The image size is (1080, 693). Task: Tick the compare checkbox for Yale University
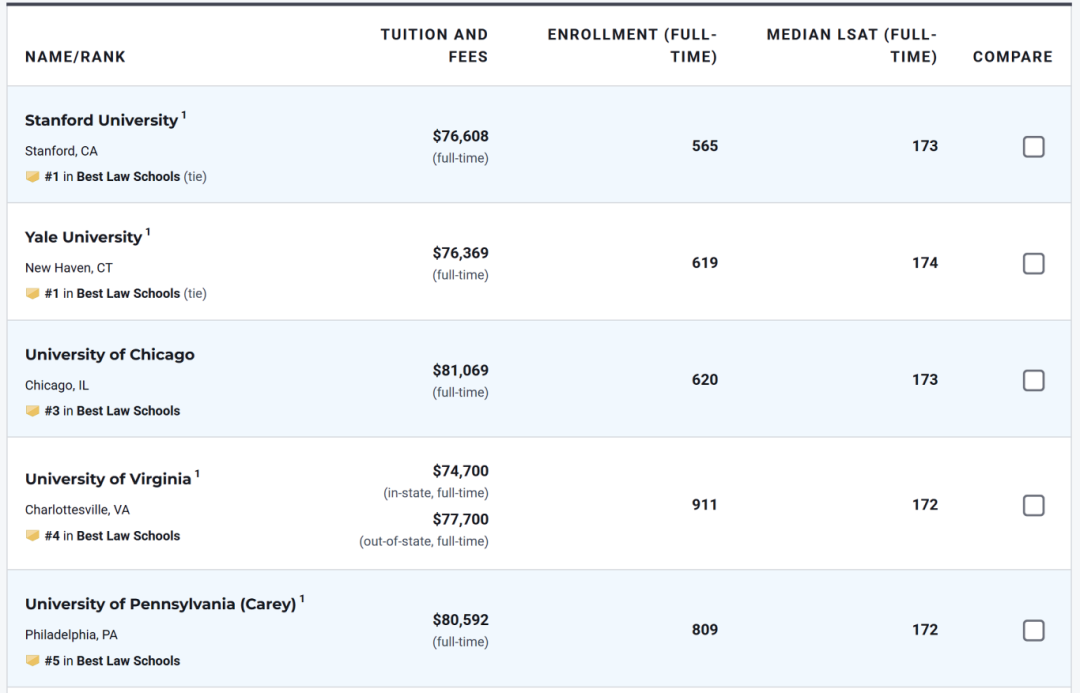[1033, 264]
